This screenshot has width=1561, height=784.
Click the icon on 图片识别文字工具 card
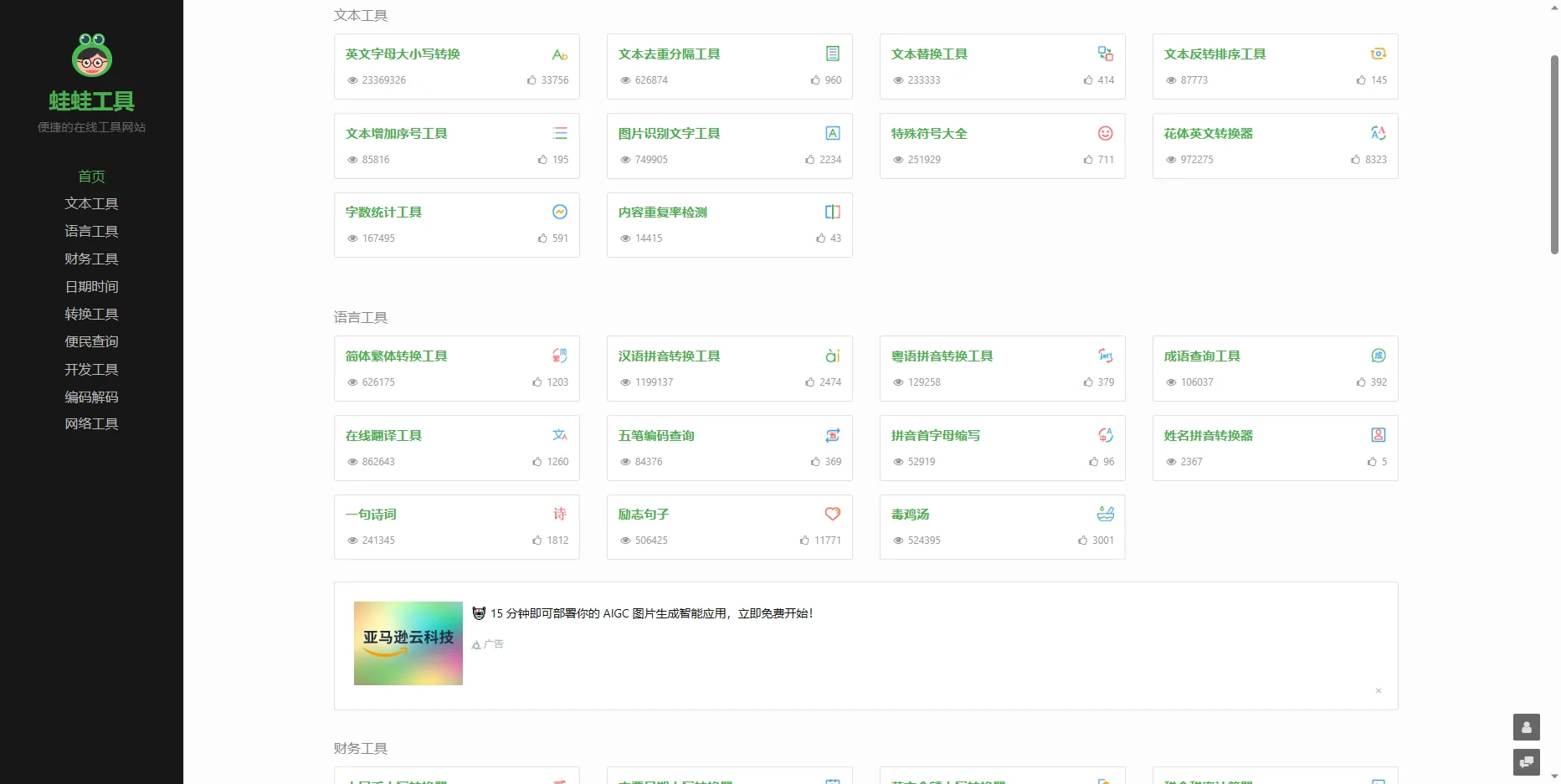pyautogui.click(x=833, y=133)
